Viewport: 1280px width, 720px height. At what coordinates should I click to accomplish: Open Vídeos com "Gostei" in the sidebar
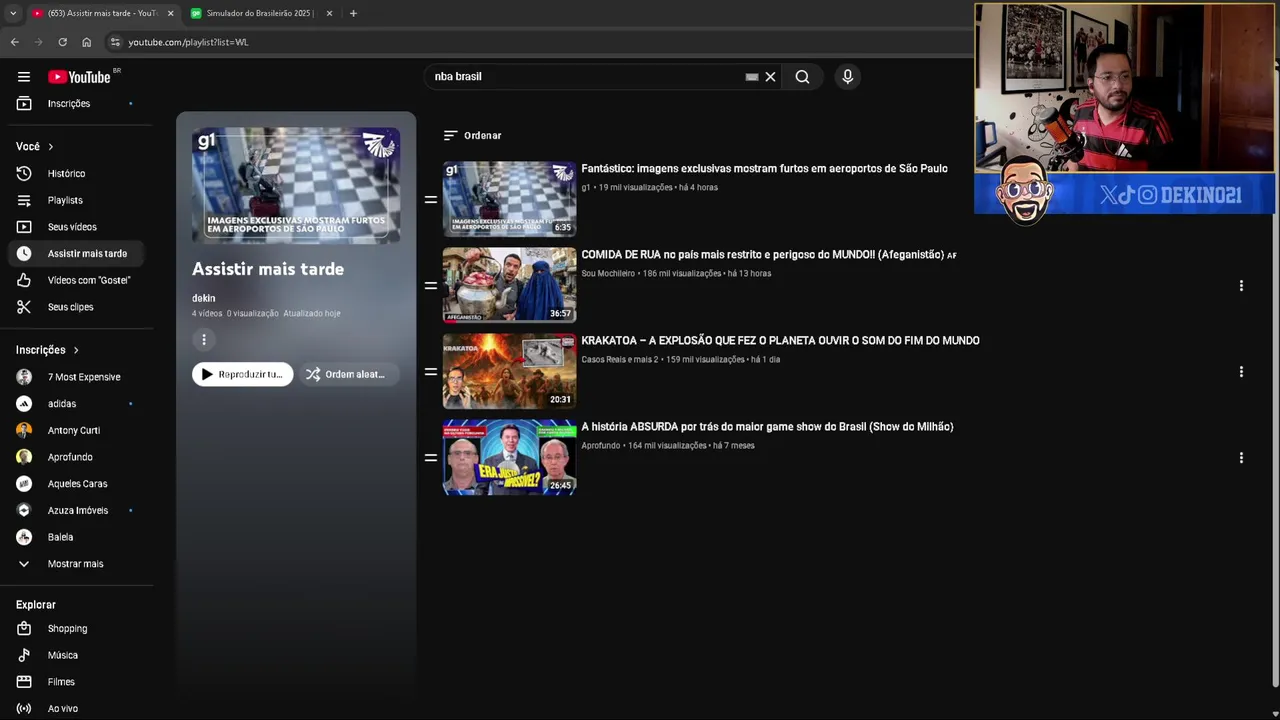click(77, 280)
